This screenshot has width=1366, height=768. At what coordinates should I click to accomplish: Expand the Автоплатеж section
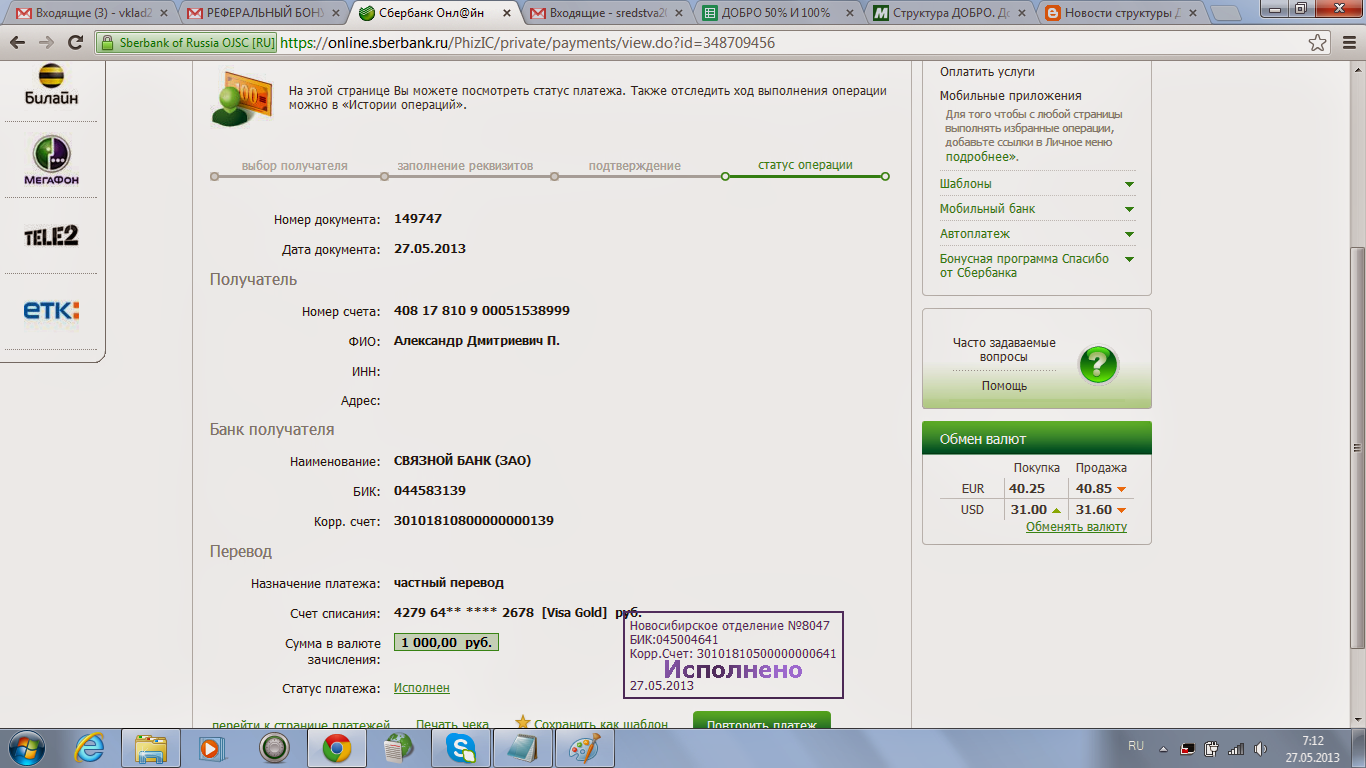1037,234
